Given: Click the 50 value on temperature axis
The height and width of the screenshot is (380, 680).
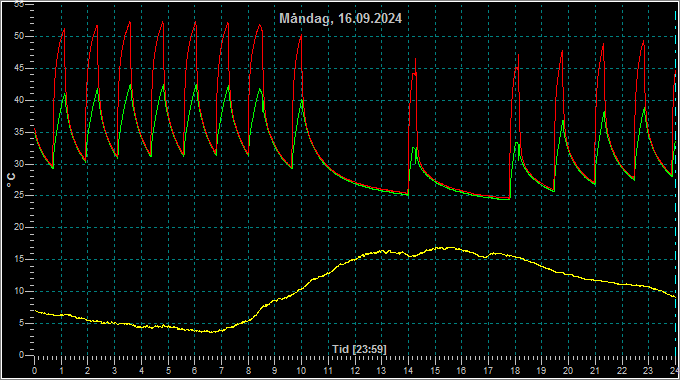Looking at the screenshot, I should point(19,36).
